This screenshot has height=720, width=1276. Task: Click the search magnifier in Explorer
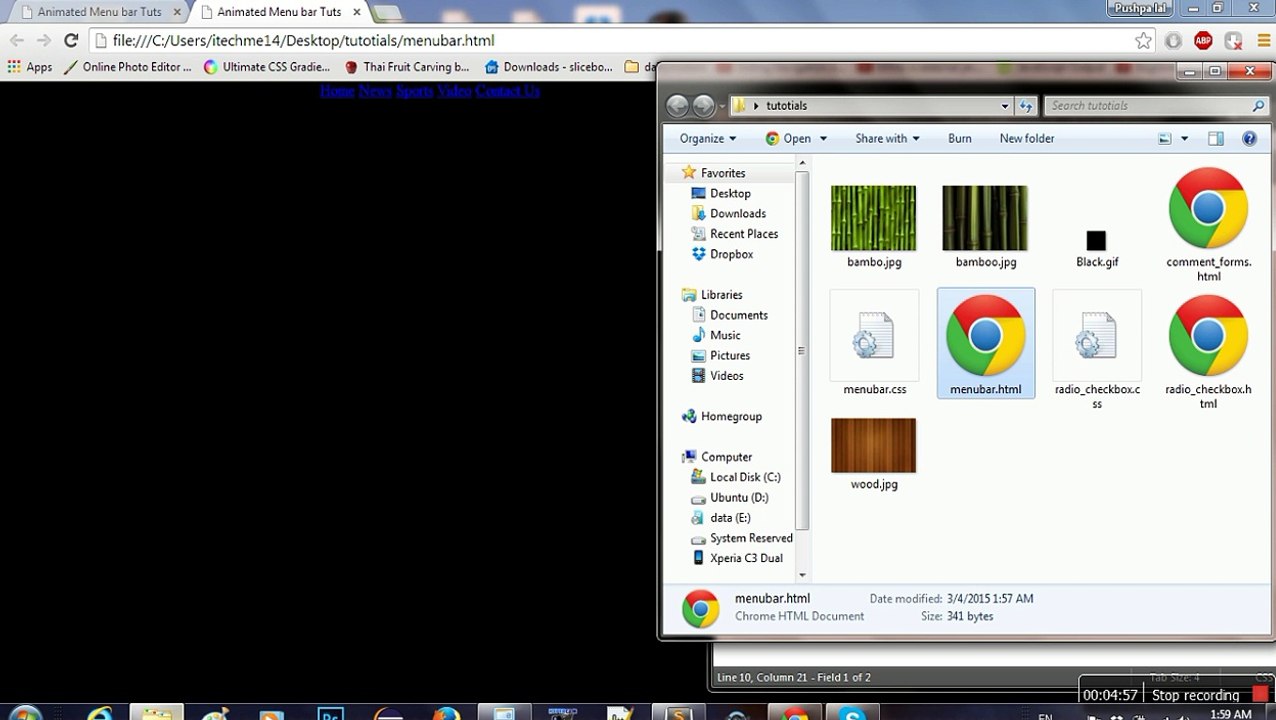click(1258, 106)
